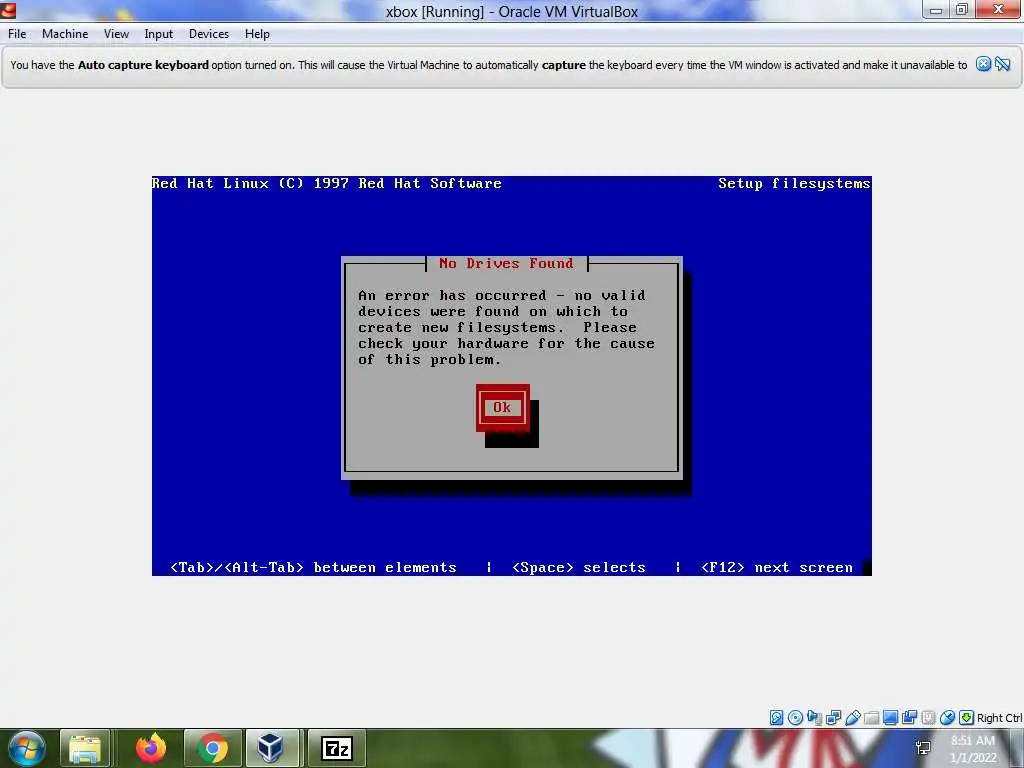The height and width of the screenshot is (768, 1024).
Task: Click the CPU/processor status icon
Action: [x=928, y=718]
